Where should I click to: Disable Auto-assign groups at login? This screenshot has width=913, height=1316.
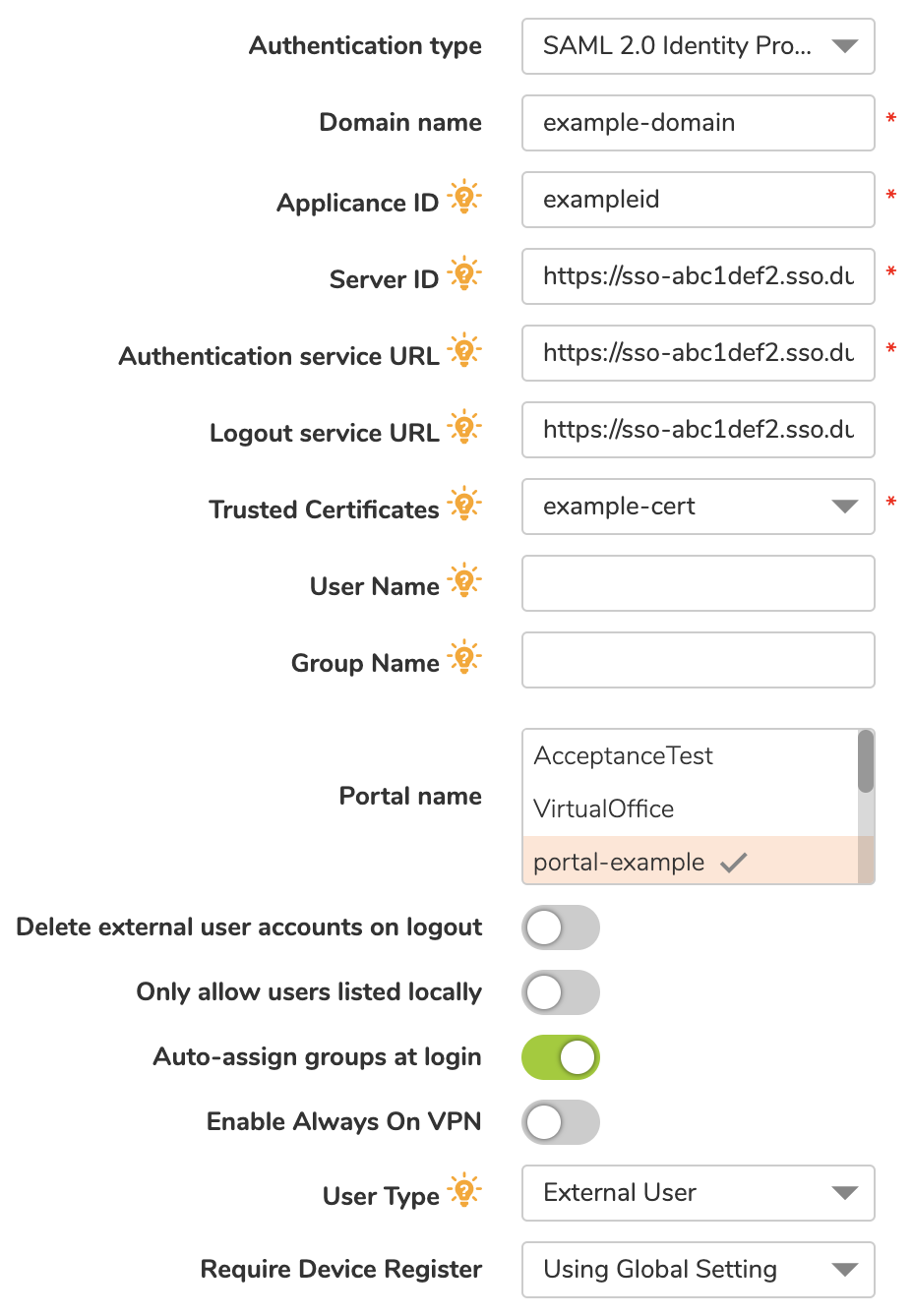[x=561, y=1057]
